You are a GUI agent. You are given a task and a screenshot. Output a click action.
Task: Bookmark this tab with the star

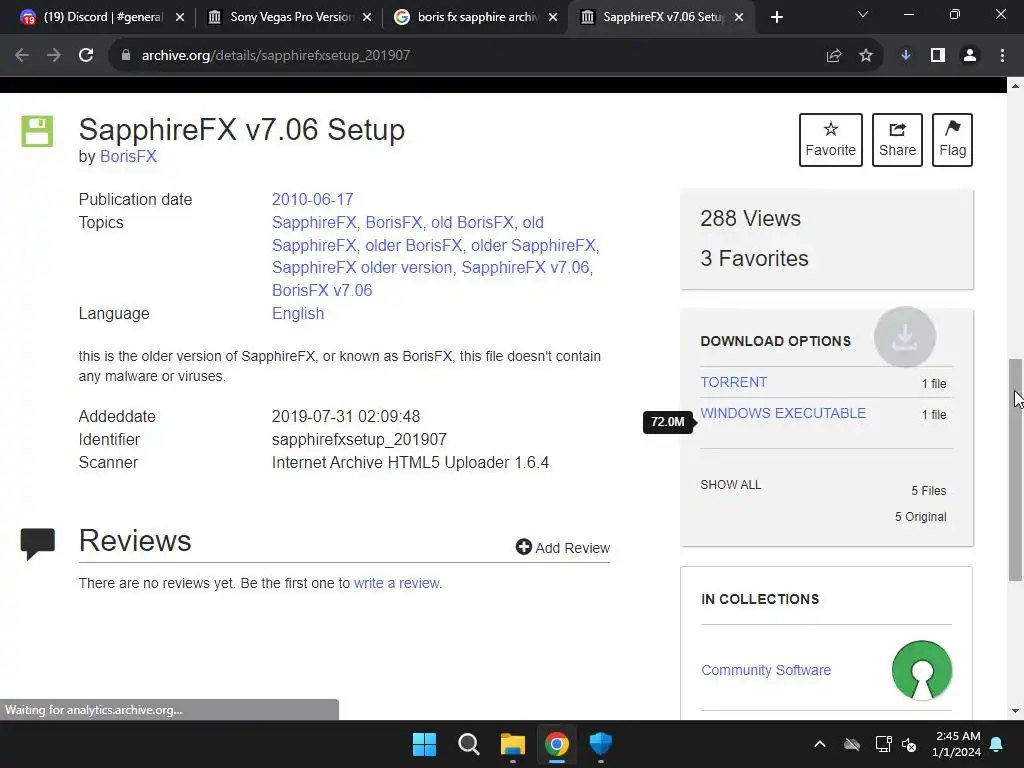pos(866,56)
